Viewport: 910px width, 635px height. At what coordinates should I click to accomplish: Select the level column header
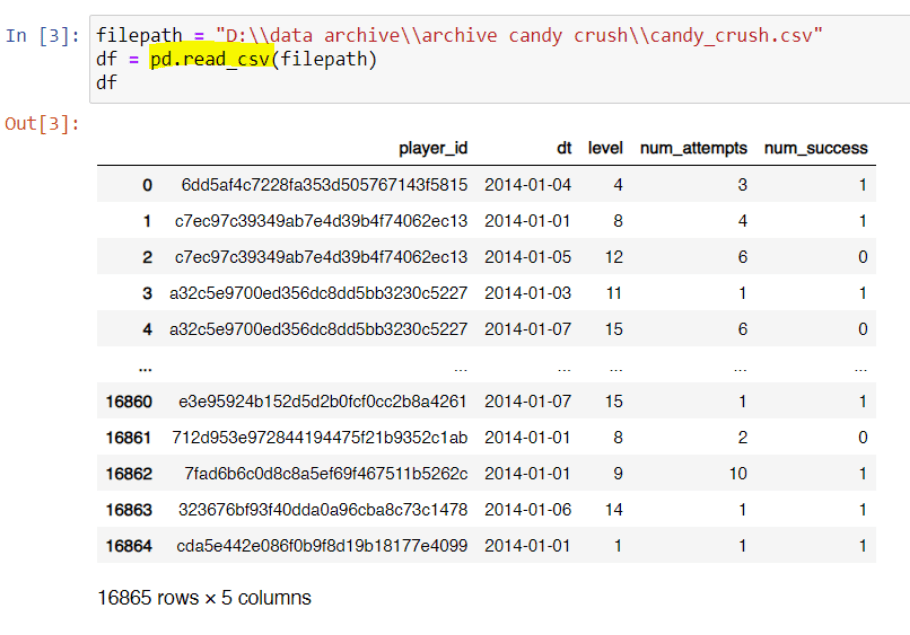(x=605, y=148)
